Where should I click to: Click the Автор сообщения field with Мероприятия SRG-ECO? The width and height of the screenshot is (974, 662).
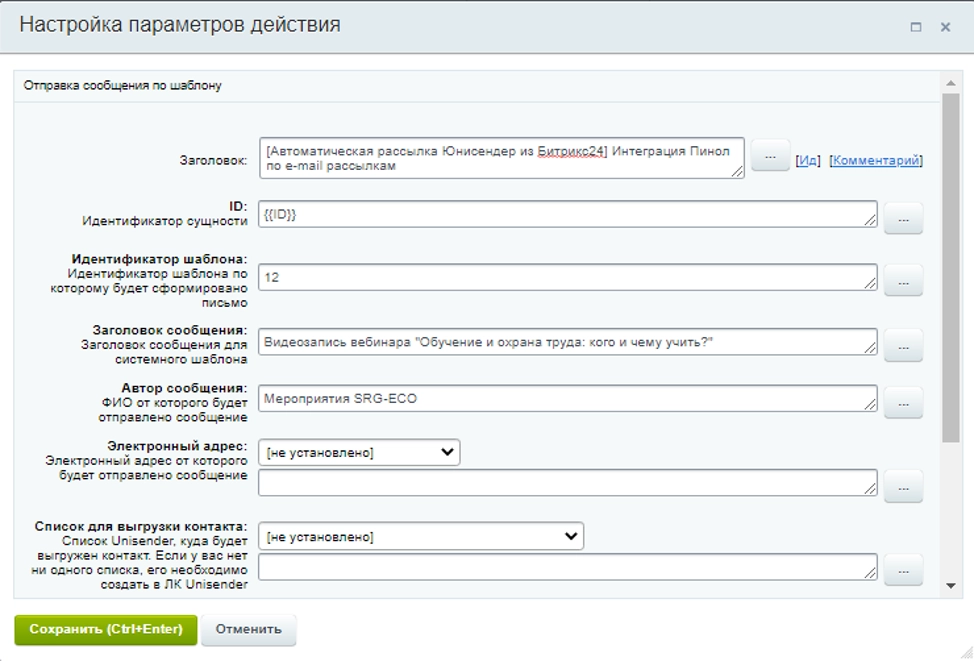tap(567, 399)
